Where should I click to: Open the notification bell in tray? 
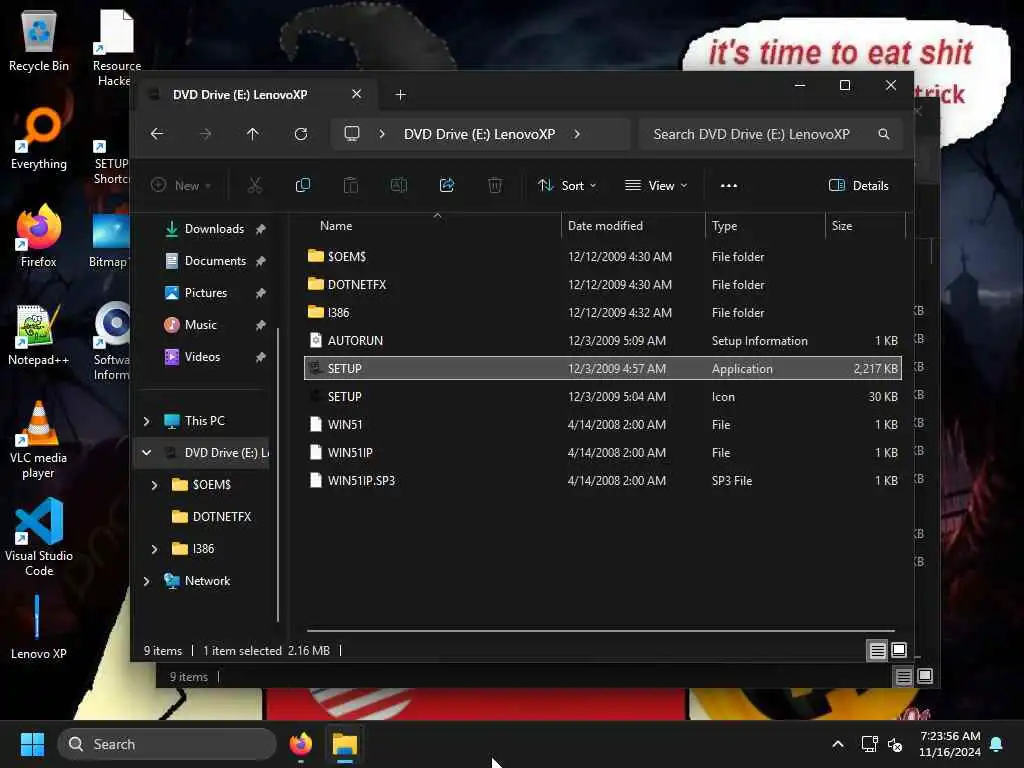(997, 744)
